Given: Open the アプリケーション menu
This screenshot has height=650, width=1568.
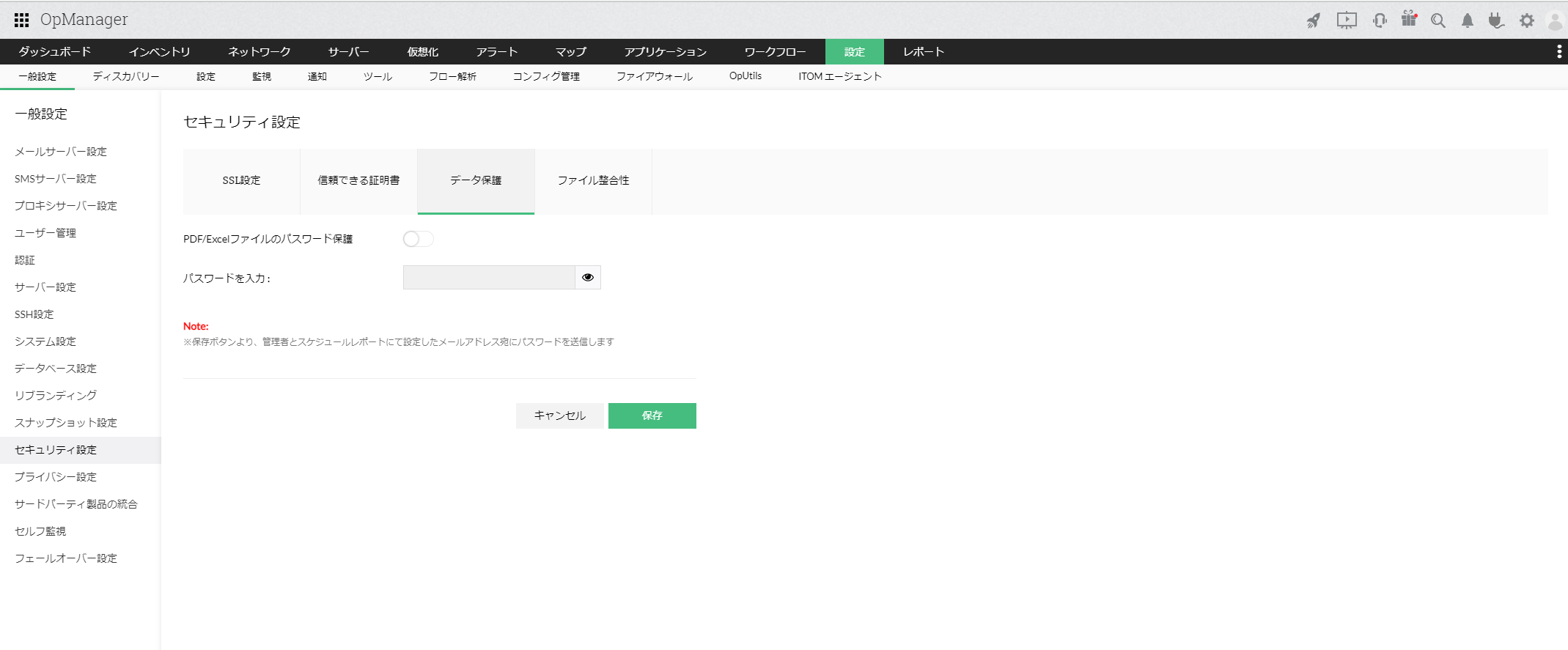Looking at the screenshot, I should pyautogui.click(x=666, y=51).
